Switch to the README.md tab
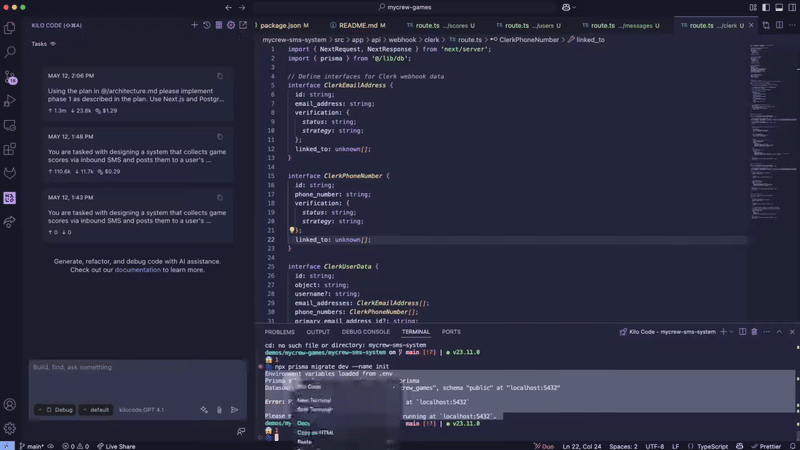The height and width of the screenshot is (450, 800). [360, 25]
